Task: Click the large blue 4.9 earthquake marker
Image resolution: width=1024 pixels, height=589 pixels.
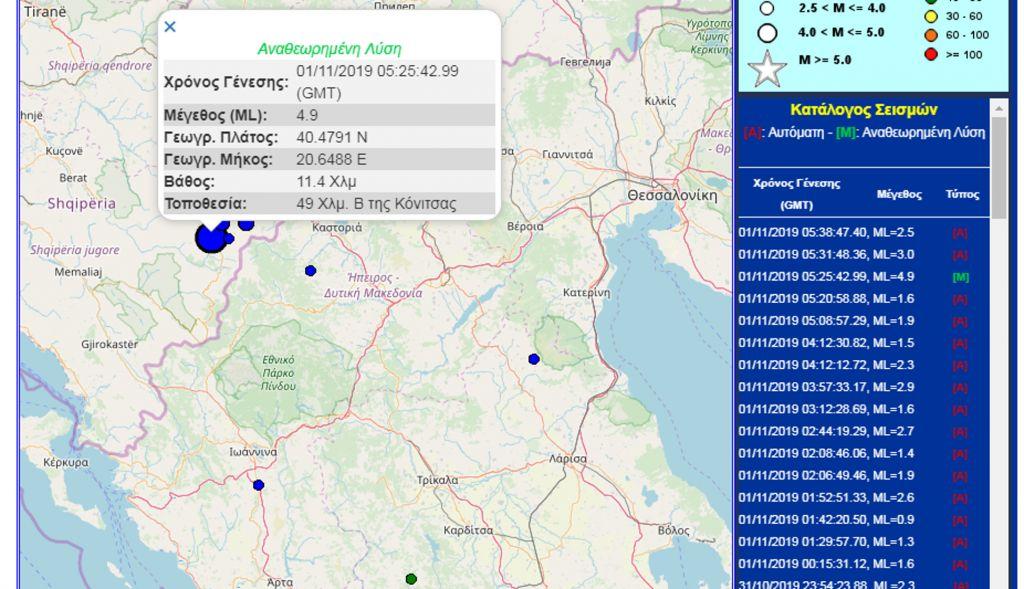Action: (x=210, y=238)
